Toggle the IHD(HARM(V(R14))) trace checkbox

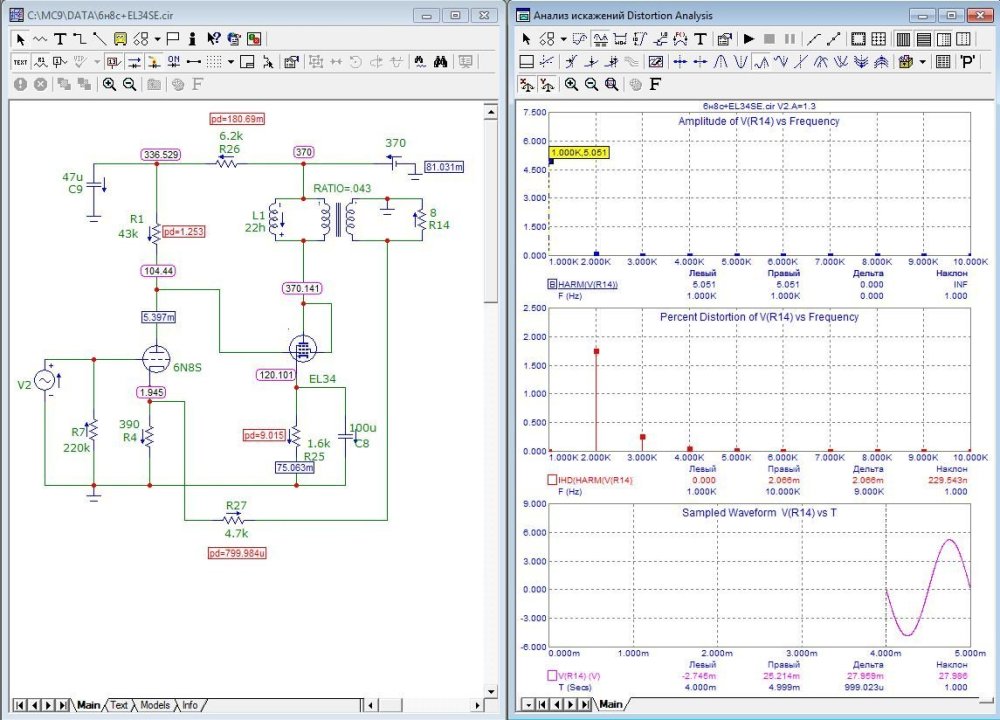[552, 481]
